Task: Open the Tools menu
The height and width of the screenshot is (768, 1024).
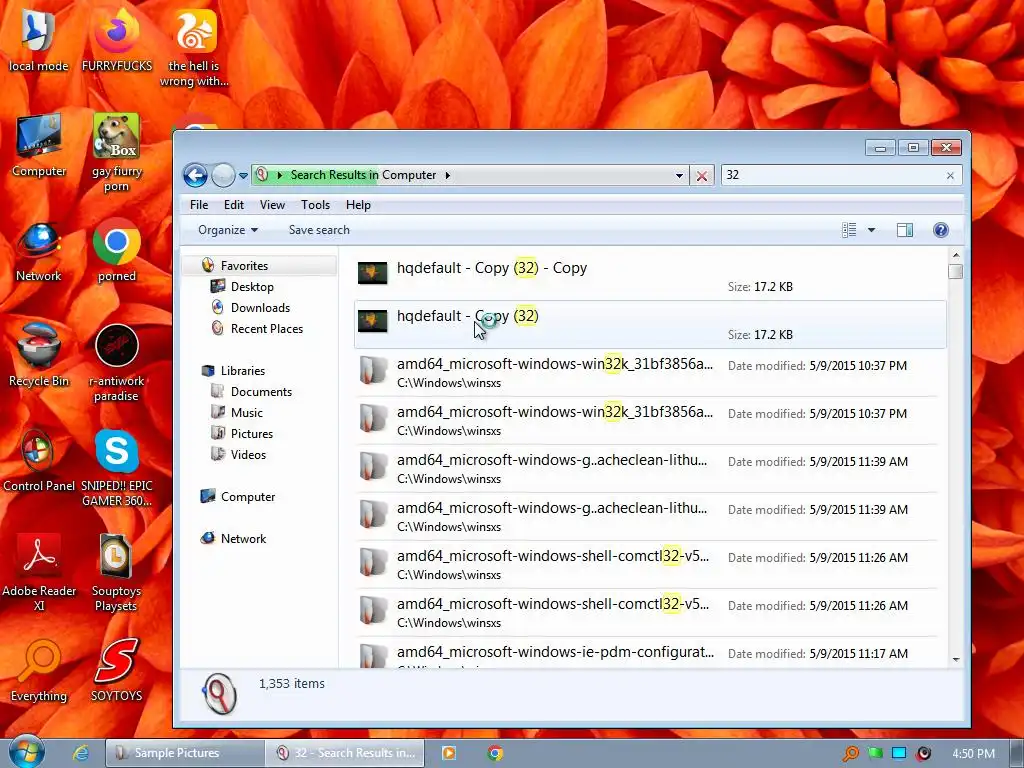Action: (x=315, y=205)
